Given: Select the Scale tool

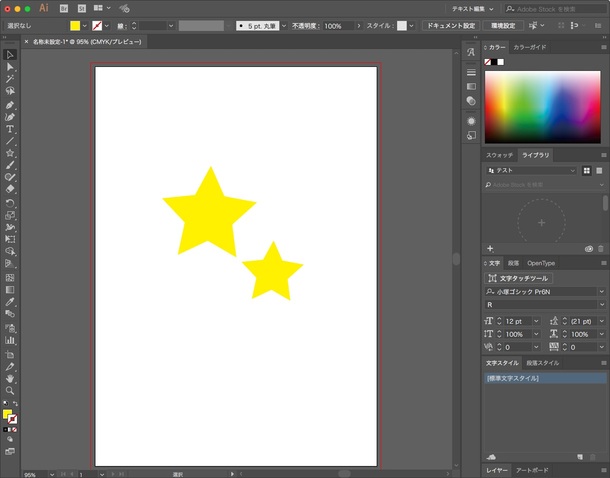Looking at the screenshot, I should pos(10,215).
